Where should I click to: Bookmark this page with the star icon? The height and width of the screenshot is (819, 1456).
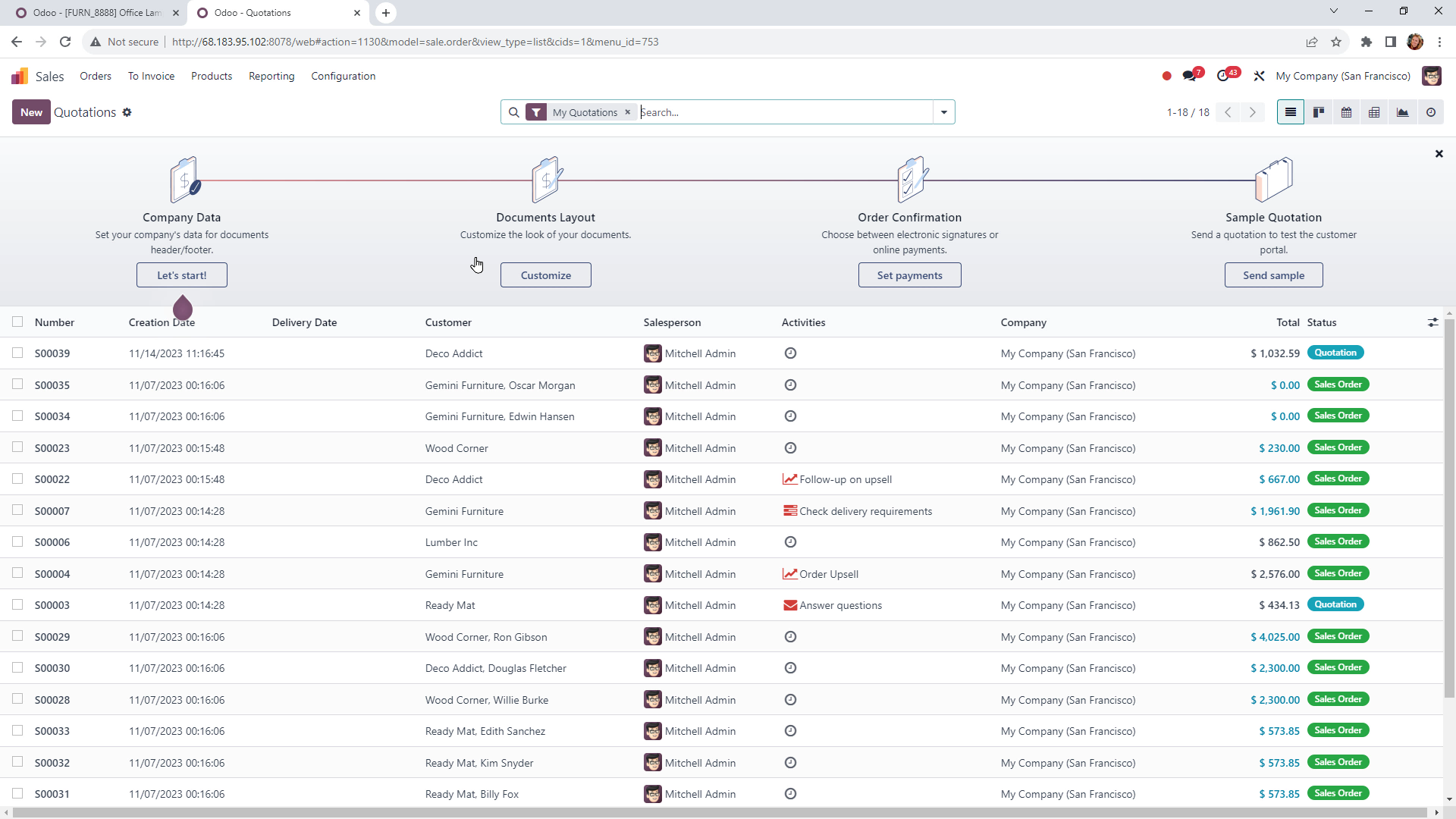[1336, 42]
